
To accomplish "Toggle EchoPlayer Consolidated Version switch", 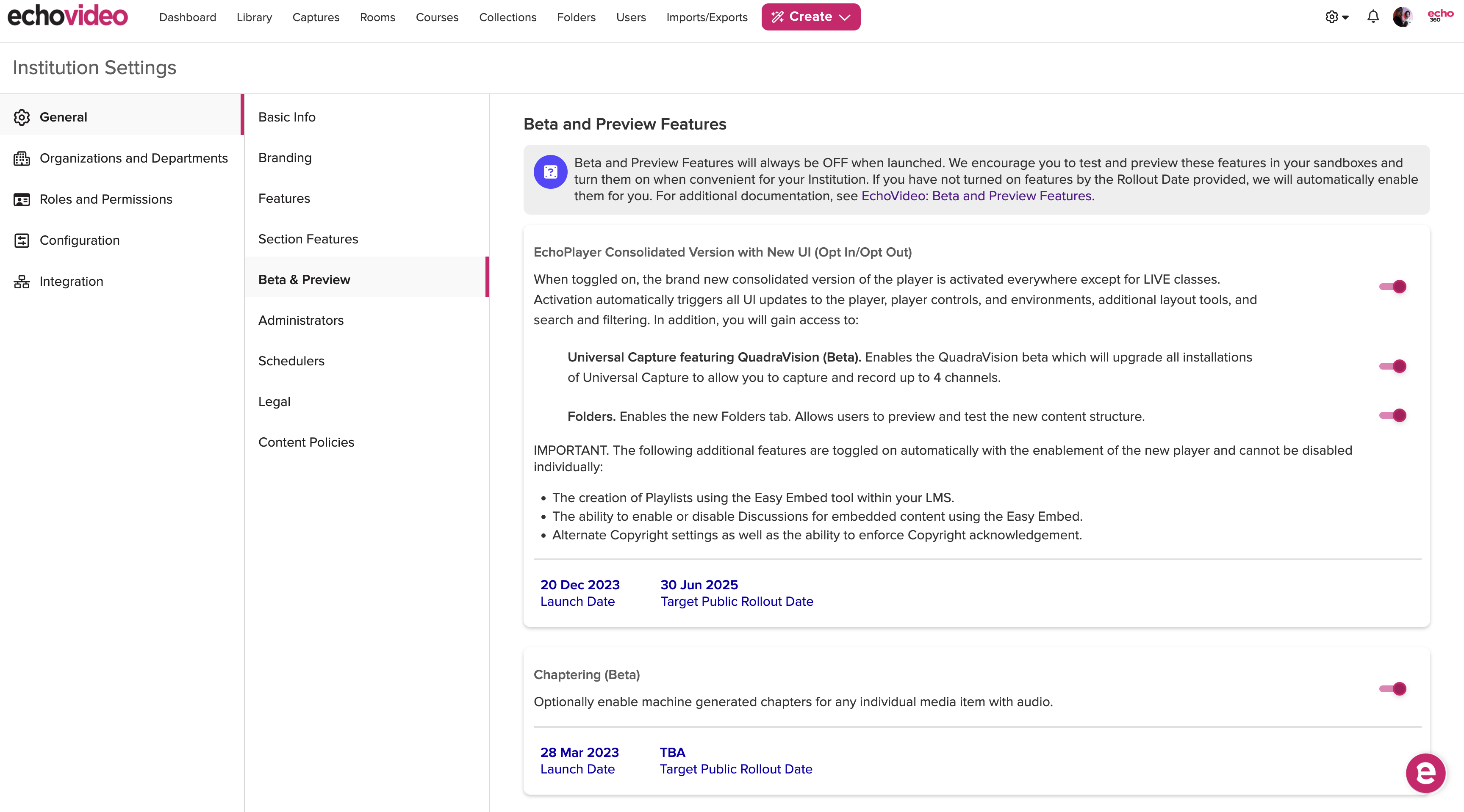I will [x=1392, y=287].
